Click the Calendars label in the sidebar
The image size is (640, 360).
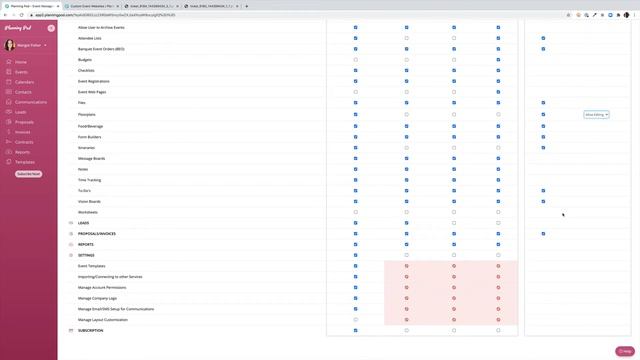click(24, 82)
